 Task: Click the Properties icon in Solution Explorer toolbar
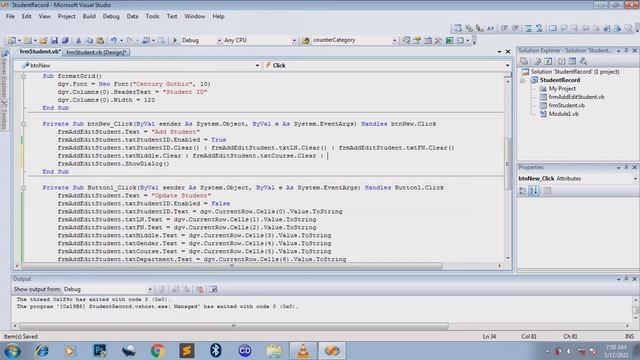tap(524, 61)
